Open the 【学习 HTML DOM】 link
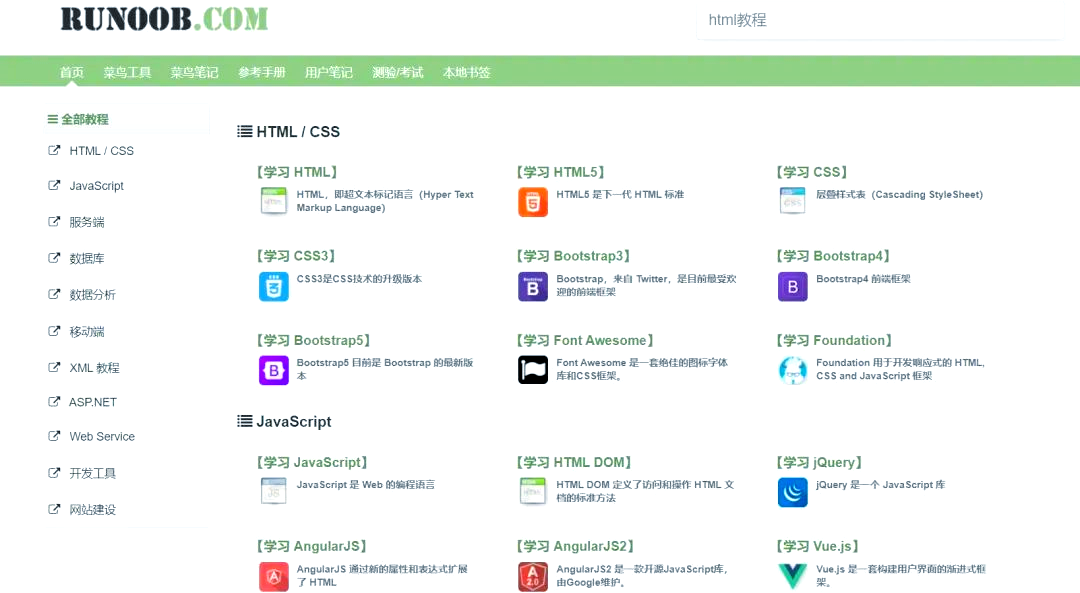 (574, 463)
